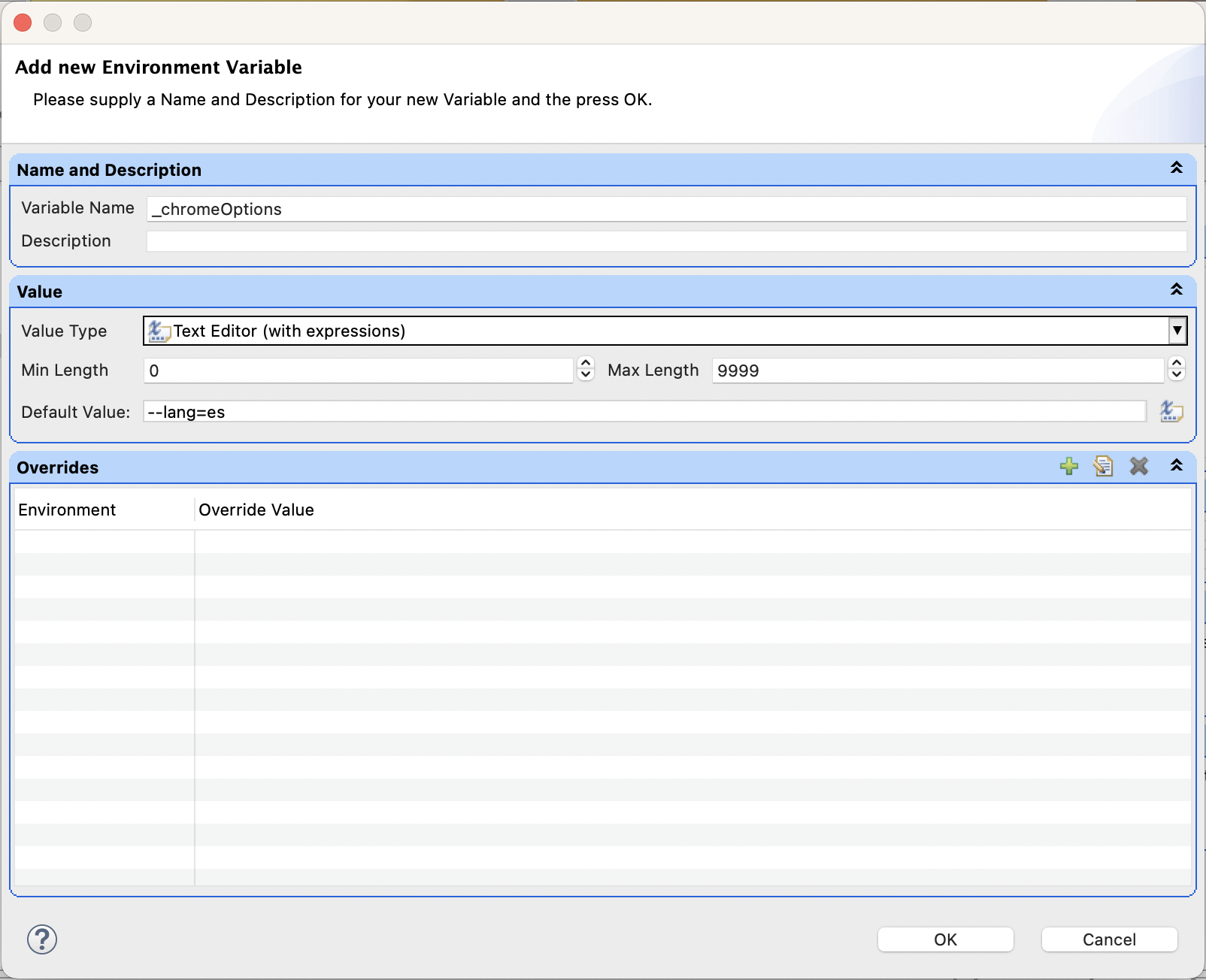This screenshot has width=1206, height=980.
Task: Open the expression editor icon beside Default Value
Action: click(x=1171, y=411)
